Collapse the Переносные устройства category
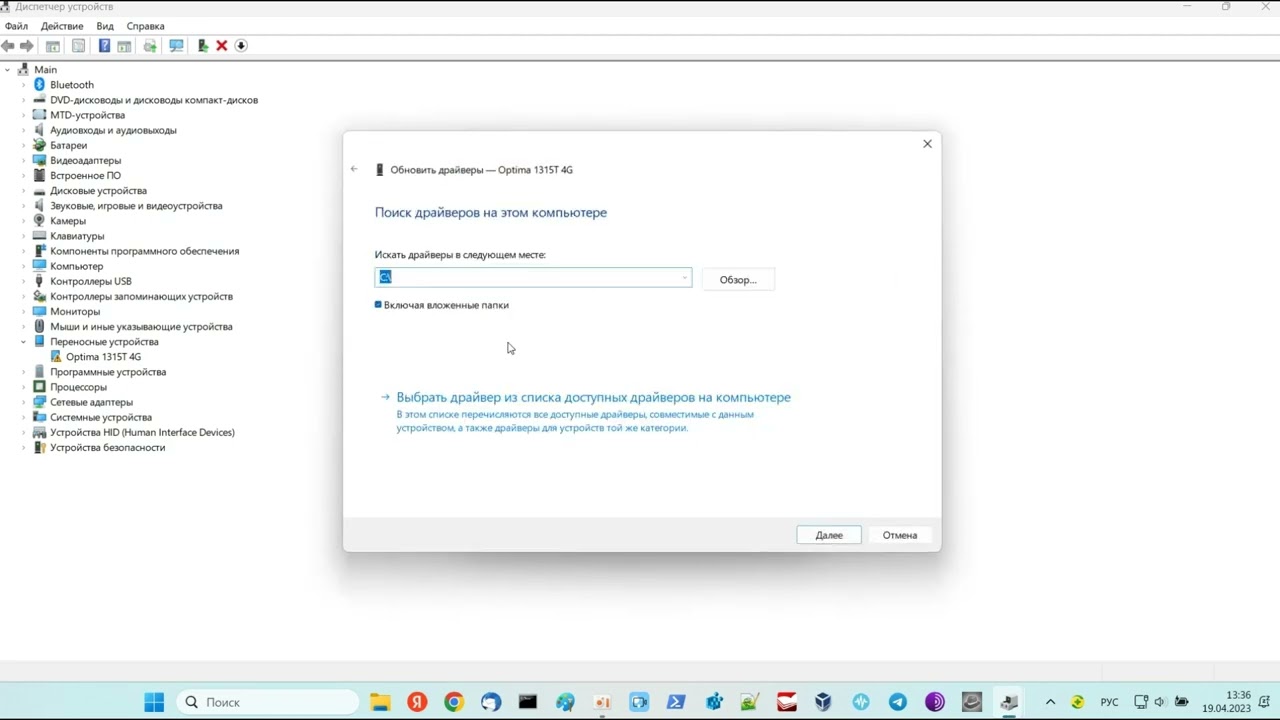The image size is (1280, 720). 23,342
